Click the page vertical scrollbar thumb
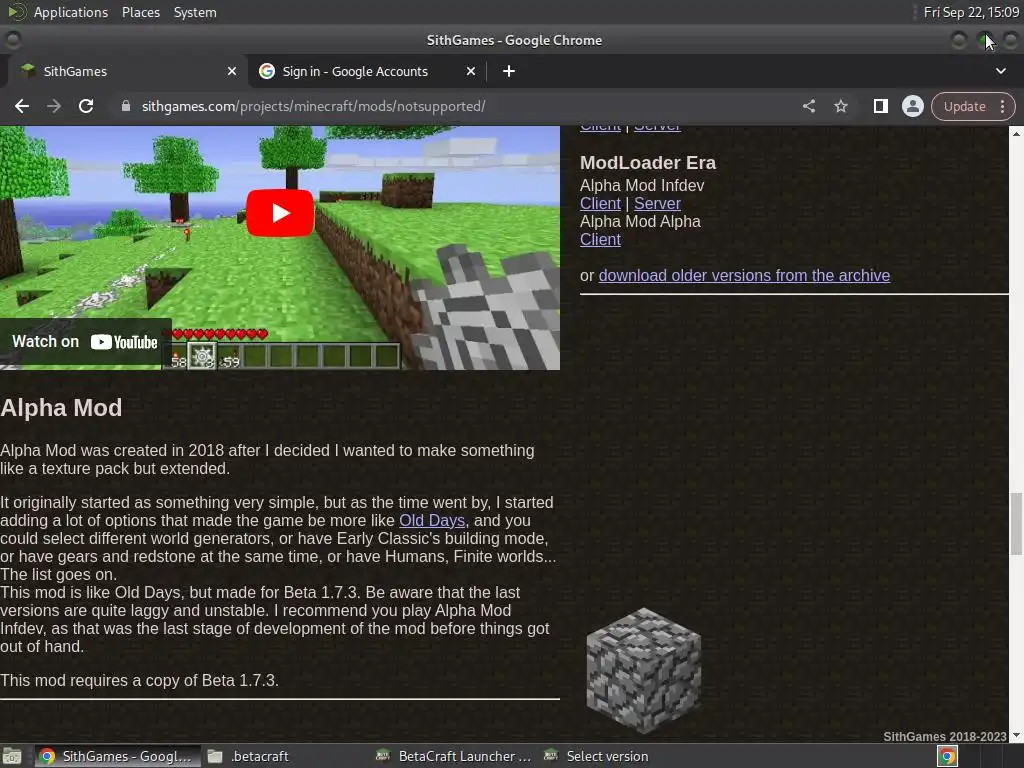Screen dimensions: 1024x768 [1016, 524]
